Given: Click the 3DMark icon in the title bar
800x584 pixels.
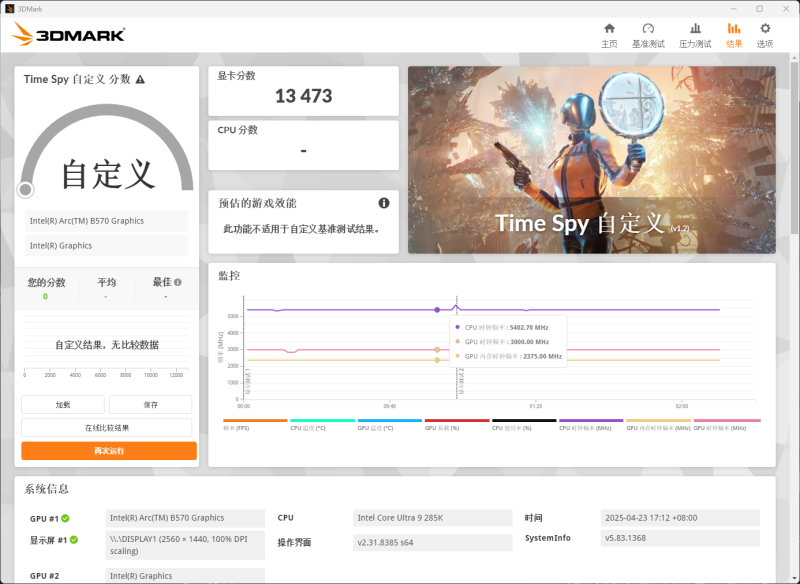Looking at the screenshot, I should pos(10,8).
